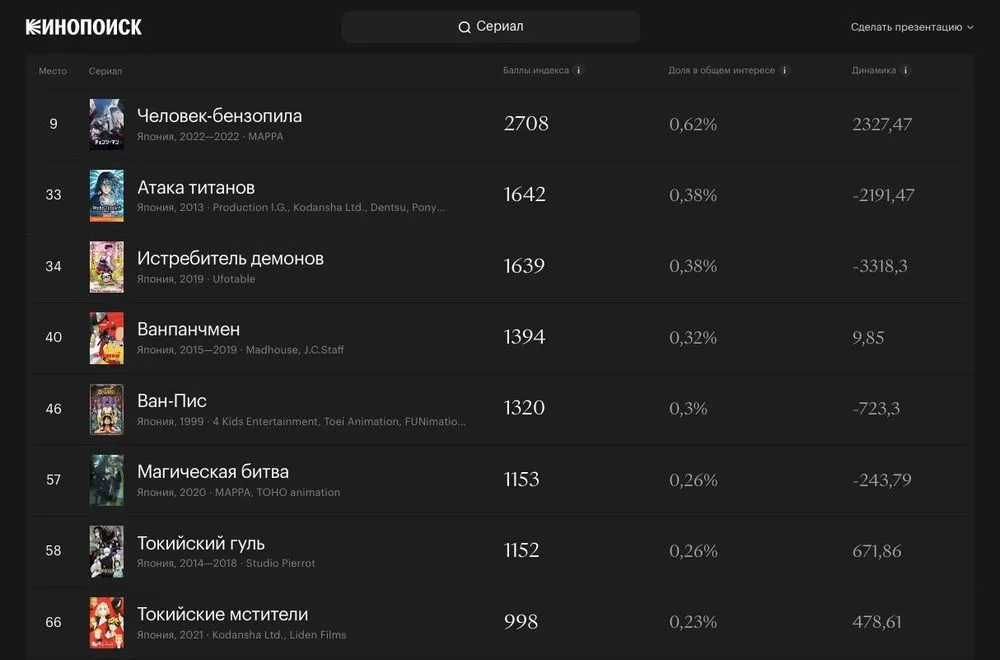
Task: Open the Истребитель демонов series title
Action: coord(230,258)
